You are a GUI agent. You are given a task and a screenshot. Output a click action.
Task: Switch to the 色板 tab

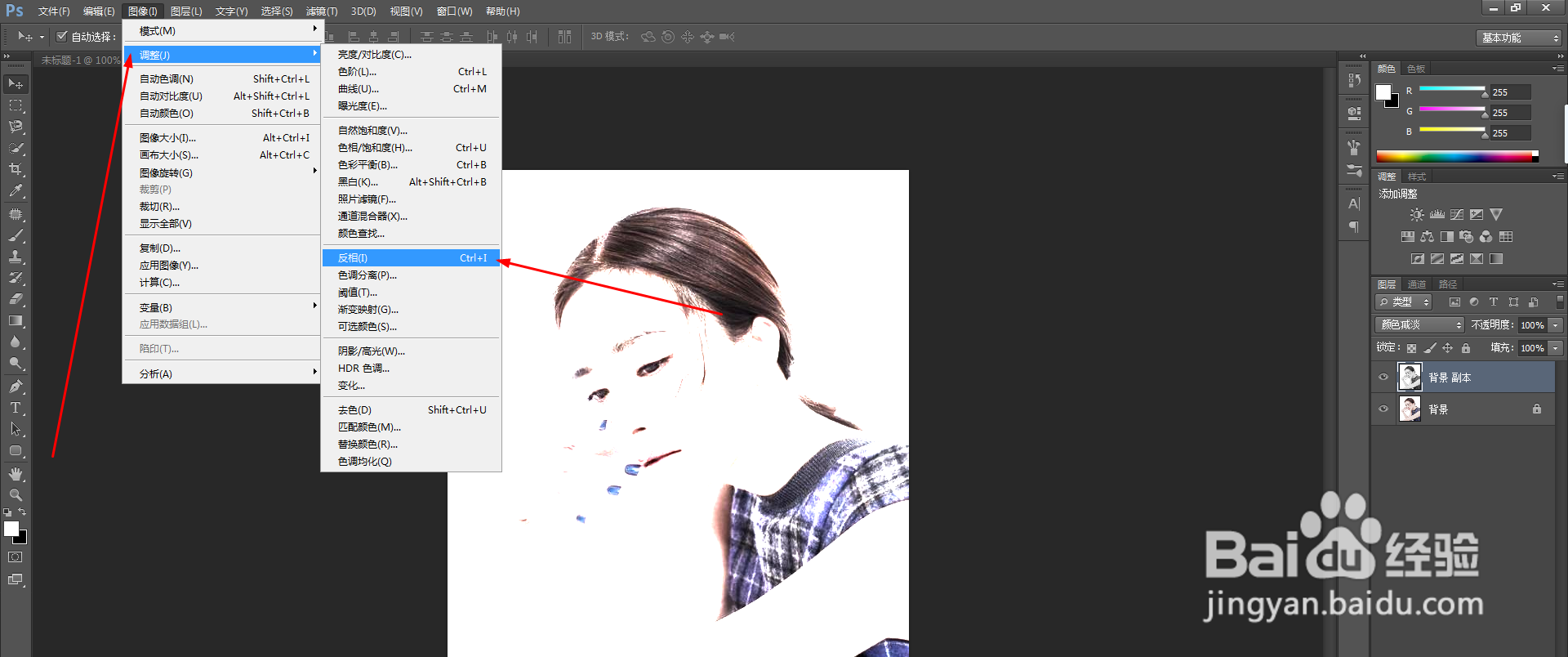tap(1416, 69)
